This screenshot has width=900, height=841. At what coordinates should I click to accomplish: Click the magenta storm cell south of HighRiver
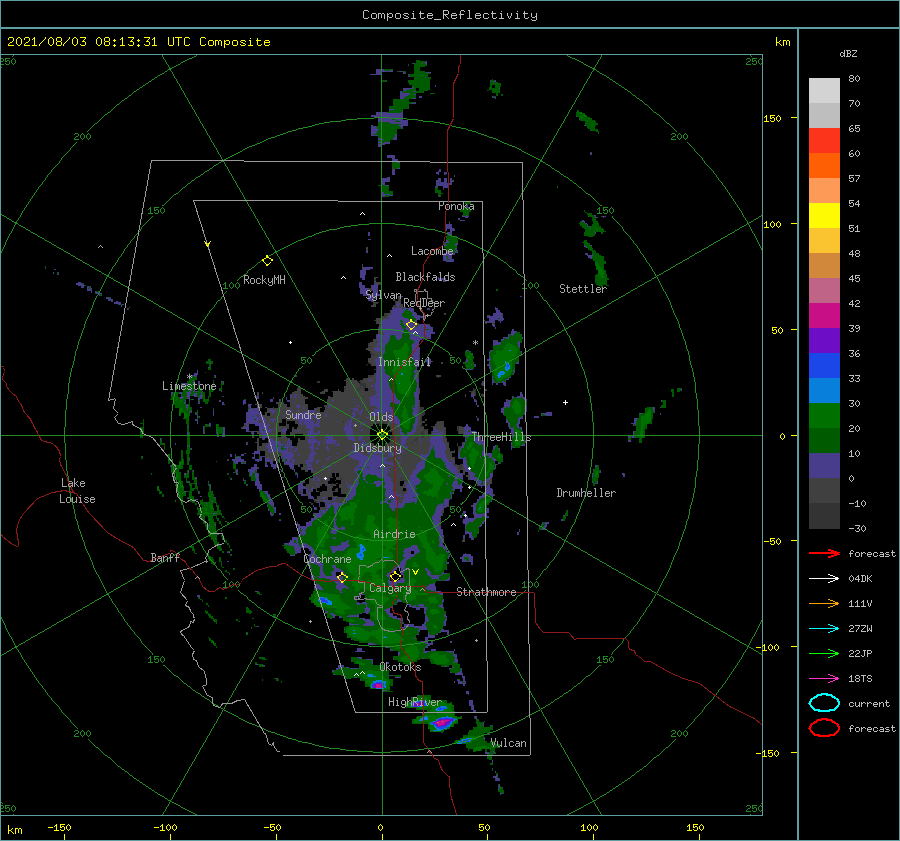(441, 722)
